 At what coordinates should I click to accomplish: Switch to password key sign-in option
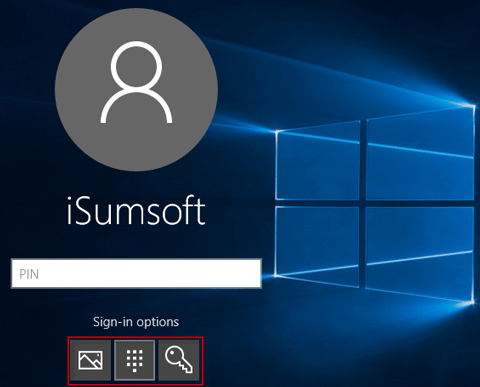[179, 360]
